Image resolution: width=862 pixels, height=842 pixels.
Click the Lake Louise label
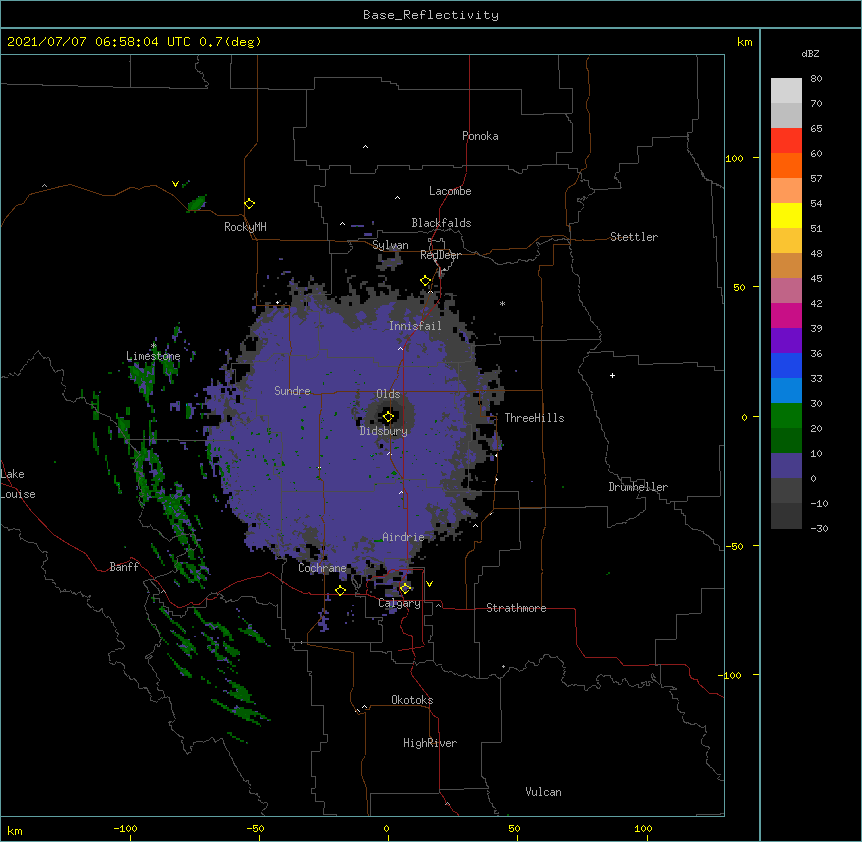pyautogui.click(x=18, y=484)
